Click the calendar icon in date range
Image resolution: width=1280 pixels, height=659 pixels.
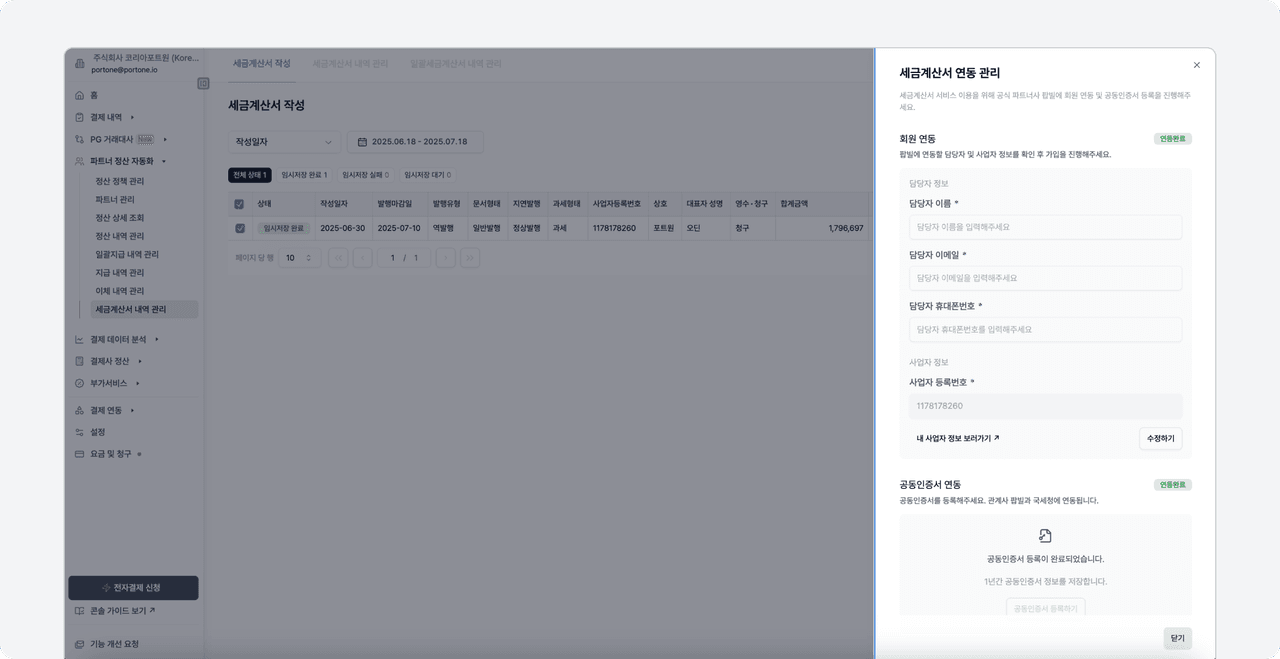coord(362,142)
